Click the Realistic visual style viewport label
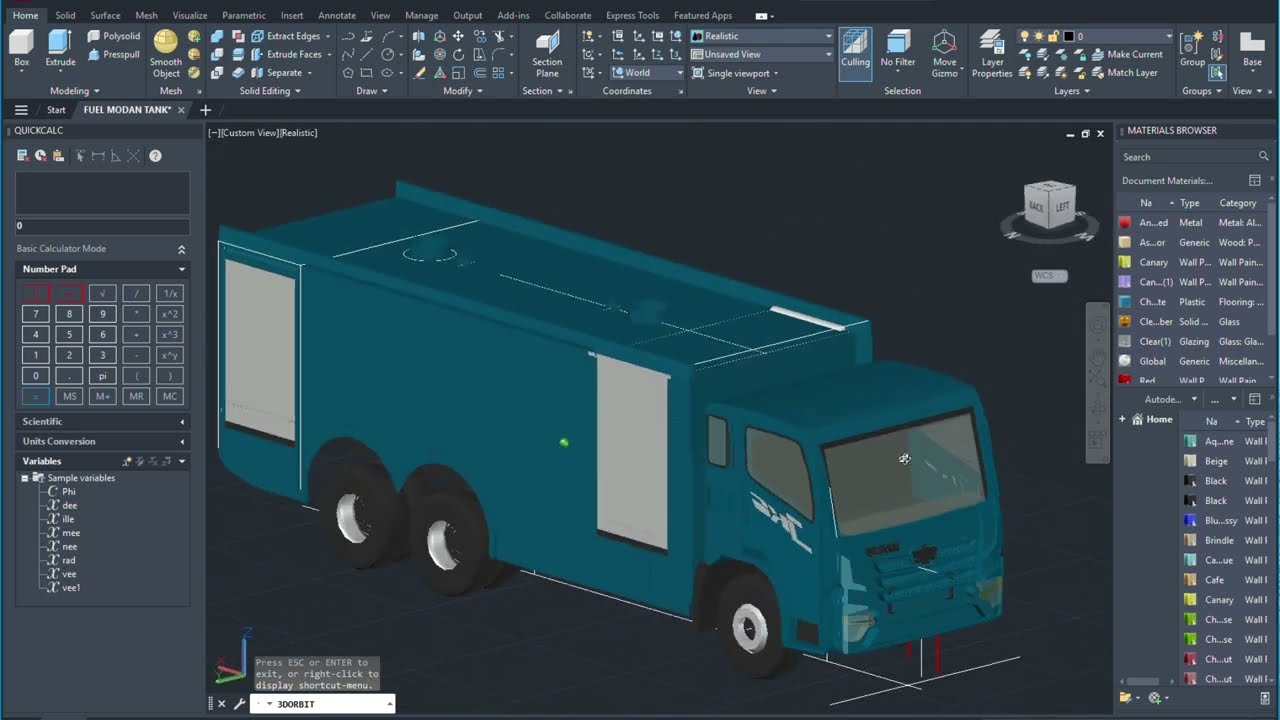The height and width of the screenshot is (720, 1280). (x=299, y=133)
